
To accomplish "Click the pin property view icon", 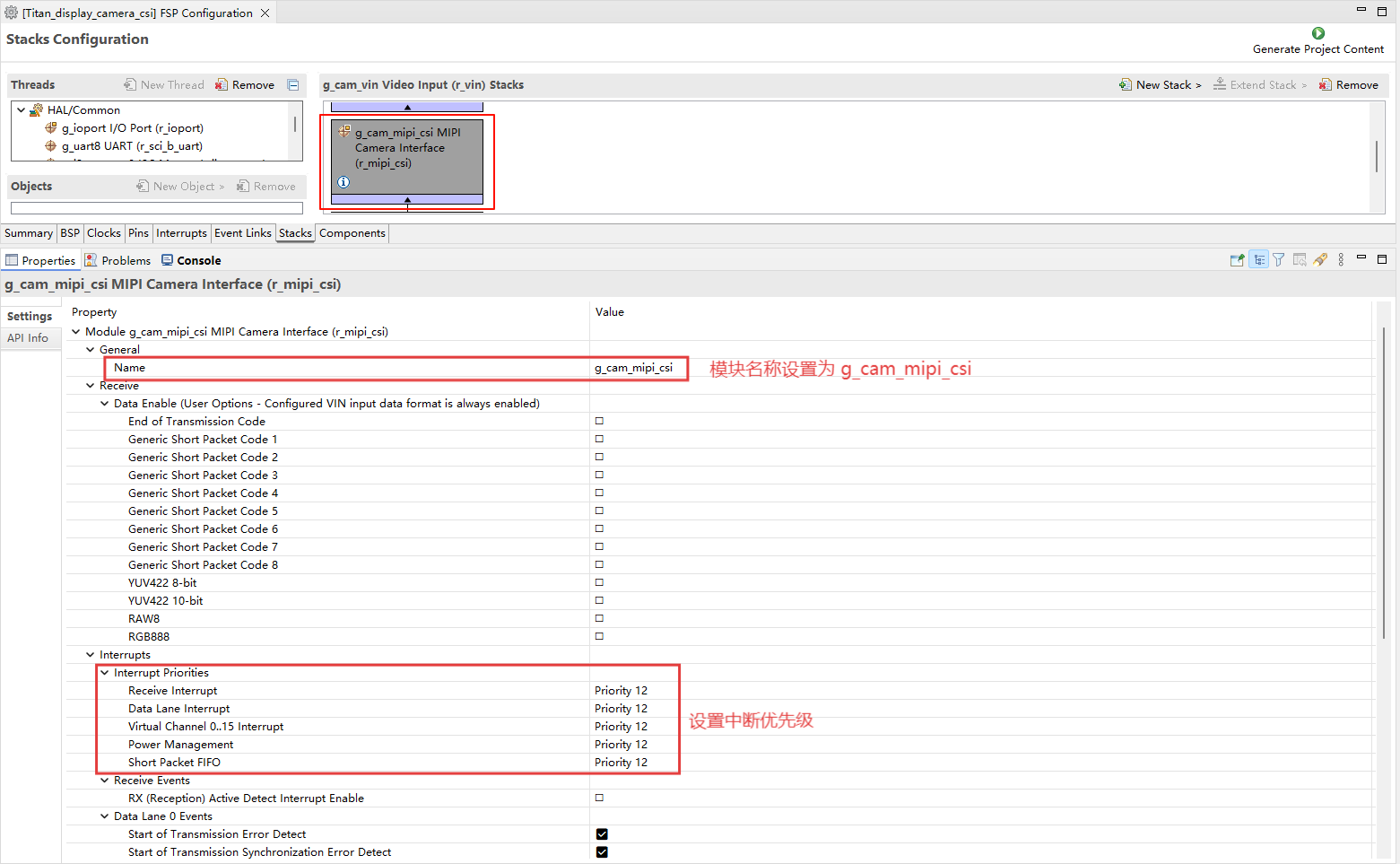I will [x=1237, y=260].
